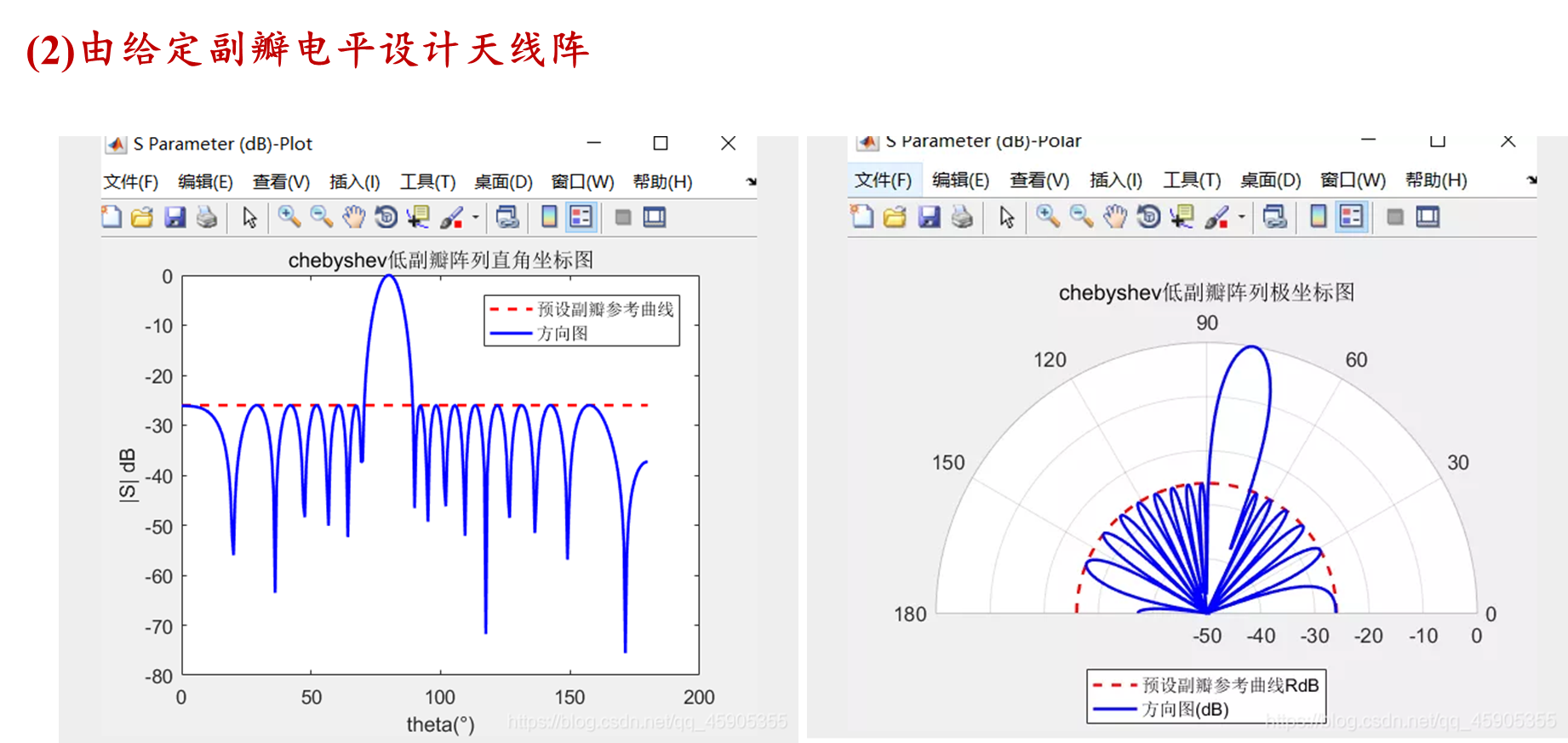This screenshot has height=743, width=1568.
Task: Click Print icon in Plot window toolbar
Action: tap(207, 217)
